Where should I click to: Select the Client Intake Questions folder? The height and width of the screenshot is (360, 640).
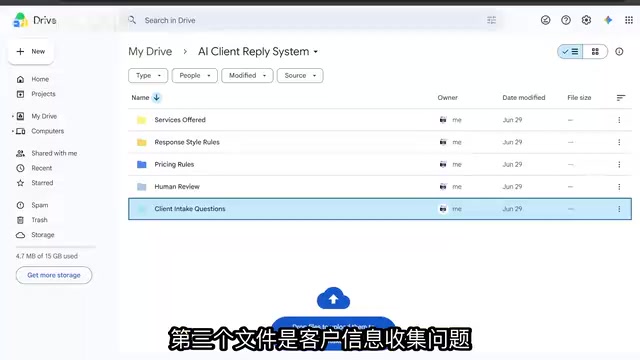(380, 209)
